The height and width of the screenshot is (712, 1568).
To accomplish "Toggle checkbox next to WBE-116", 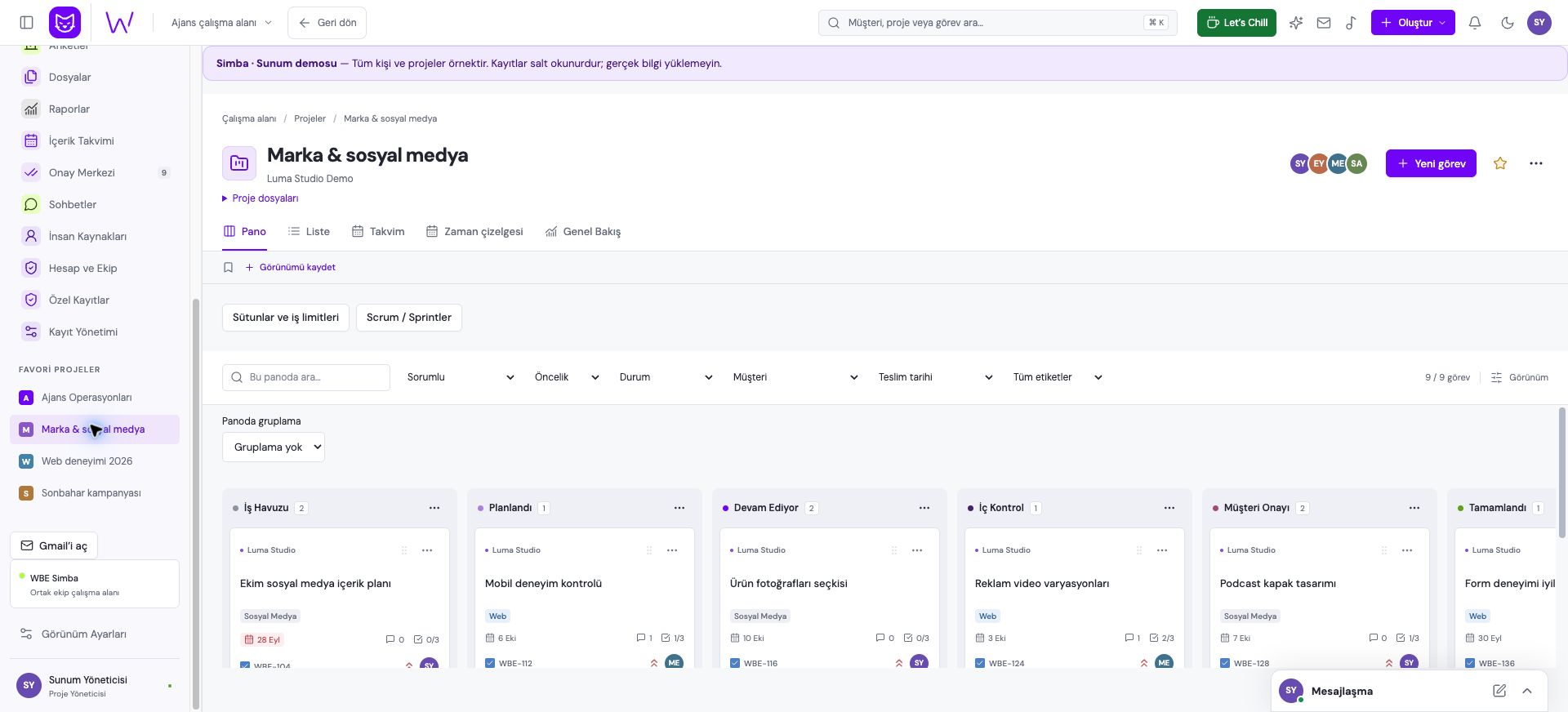I will pyautogui.click(x=735, y=663).
